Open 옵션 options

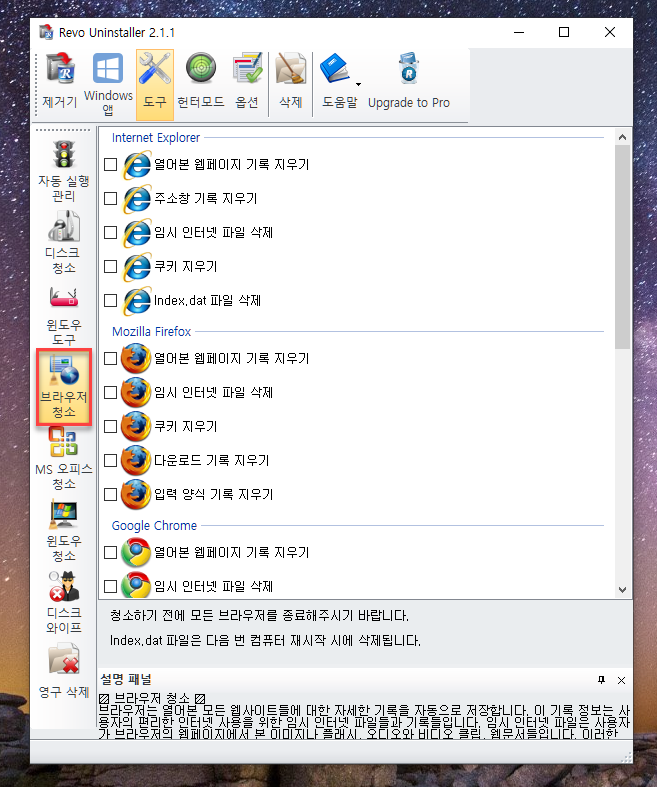point(247,82)
